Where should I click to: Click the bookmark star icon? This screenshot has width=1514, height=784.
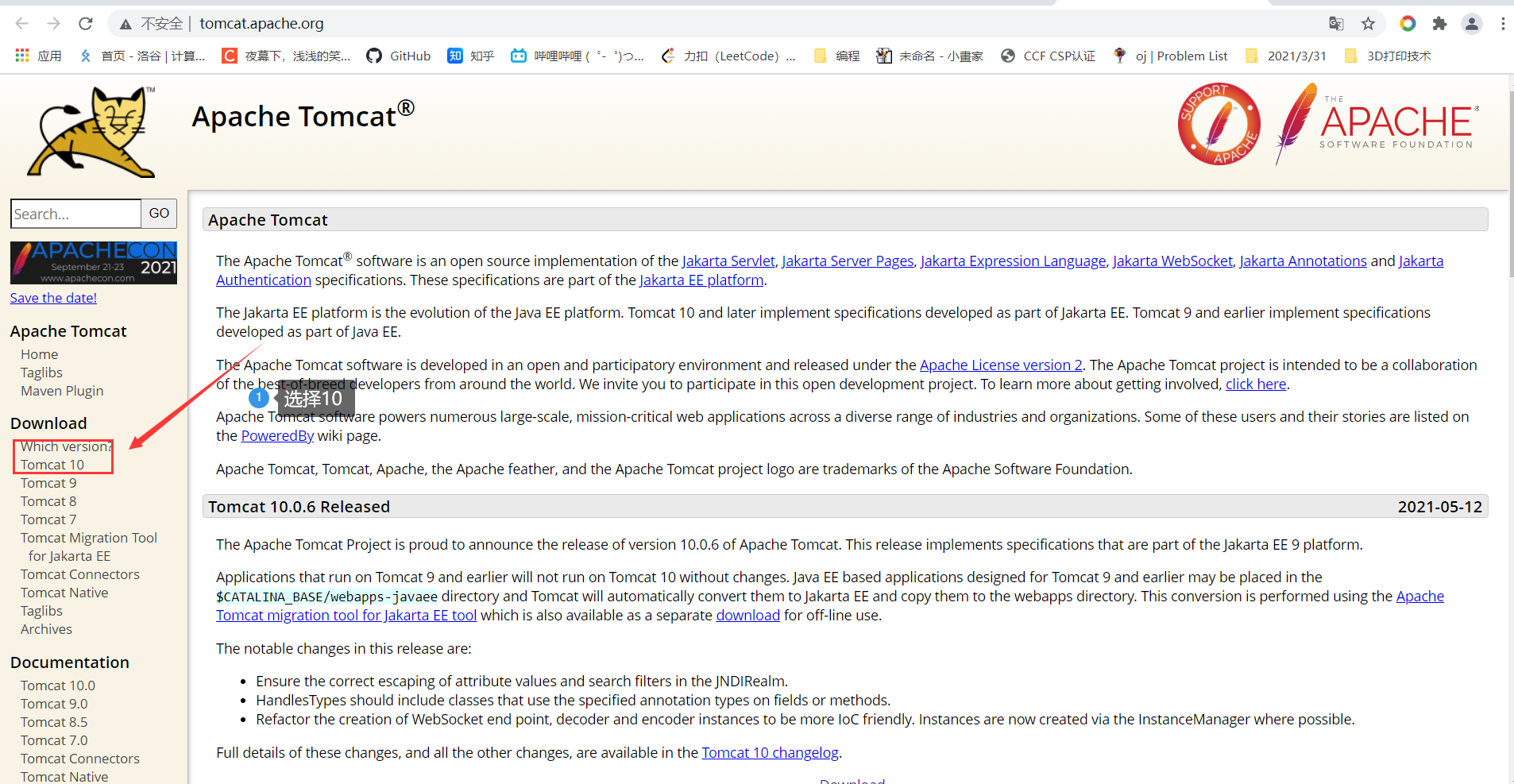(x=1369, y=23)
